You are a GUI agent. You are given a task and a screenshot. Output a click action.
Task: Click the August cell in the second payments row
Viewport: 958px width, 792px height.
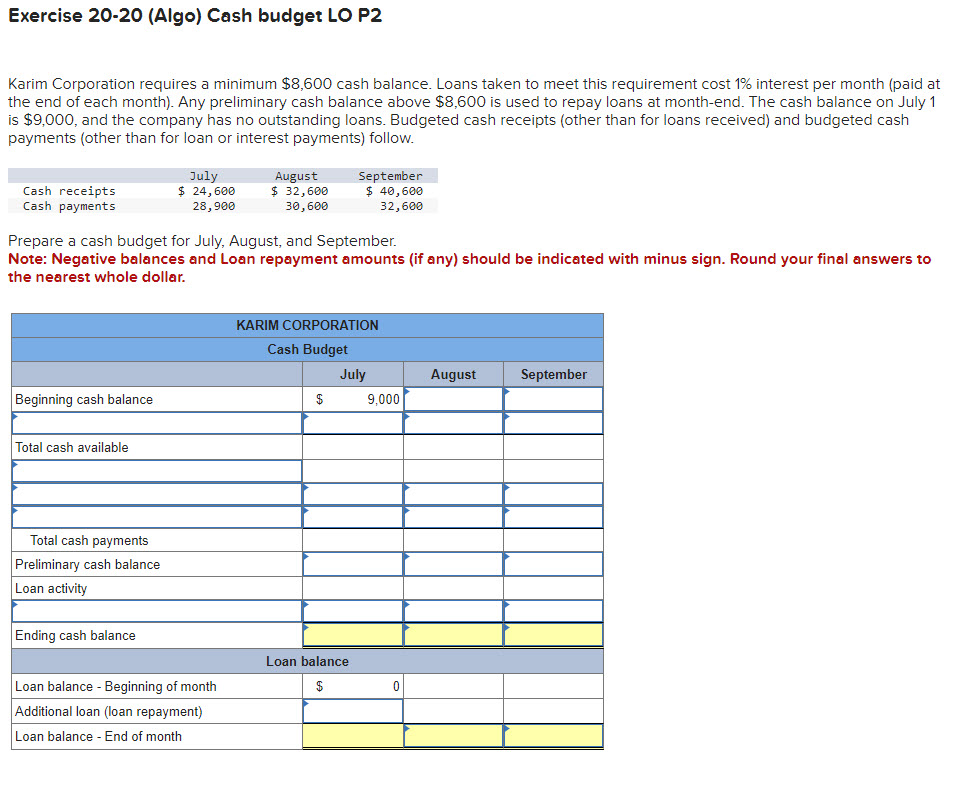tap(453, 517)
